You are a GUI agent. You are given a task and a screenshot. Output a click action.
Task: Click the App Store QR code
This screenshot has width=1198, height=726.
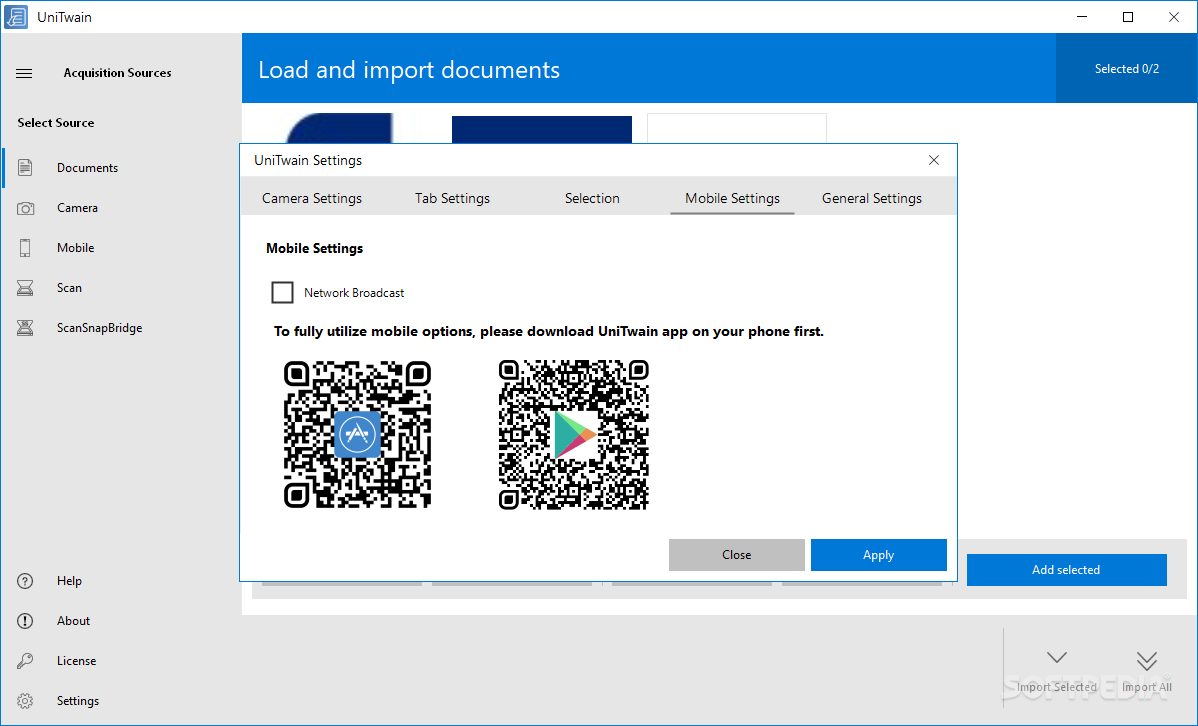358,434
